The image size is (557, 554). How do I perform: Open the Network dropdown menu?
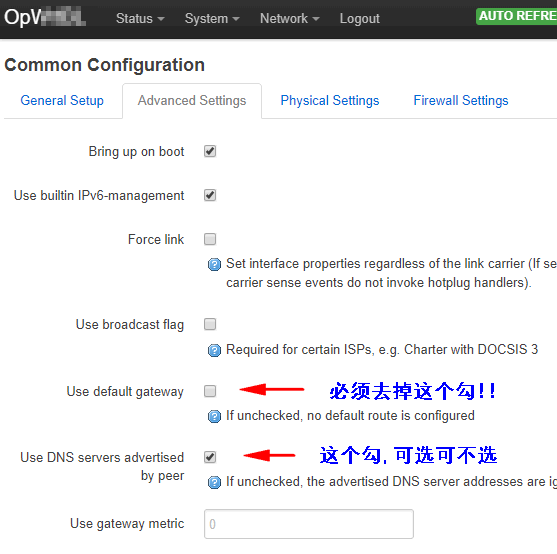tap(290, 18)
